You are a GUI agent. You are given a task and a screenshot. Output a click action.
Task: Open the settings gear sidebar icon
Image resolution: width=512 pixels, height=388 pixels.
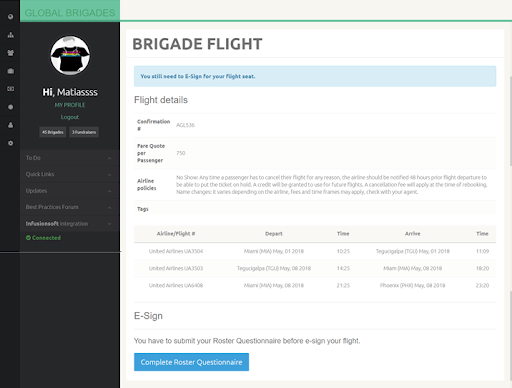coord(11,143)
